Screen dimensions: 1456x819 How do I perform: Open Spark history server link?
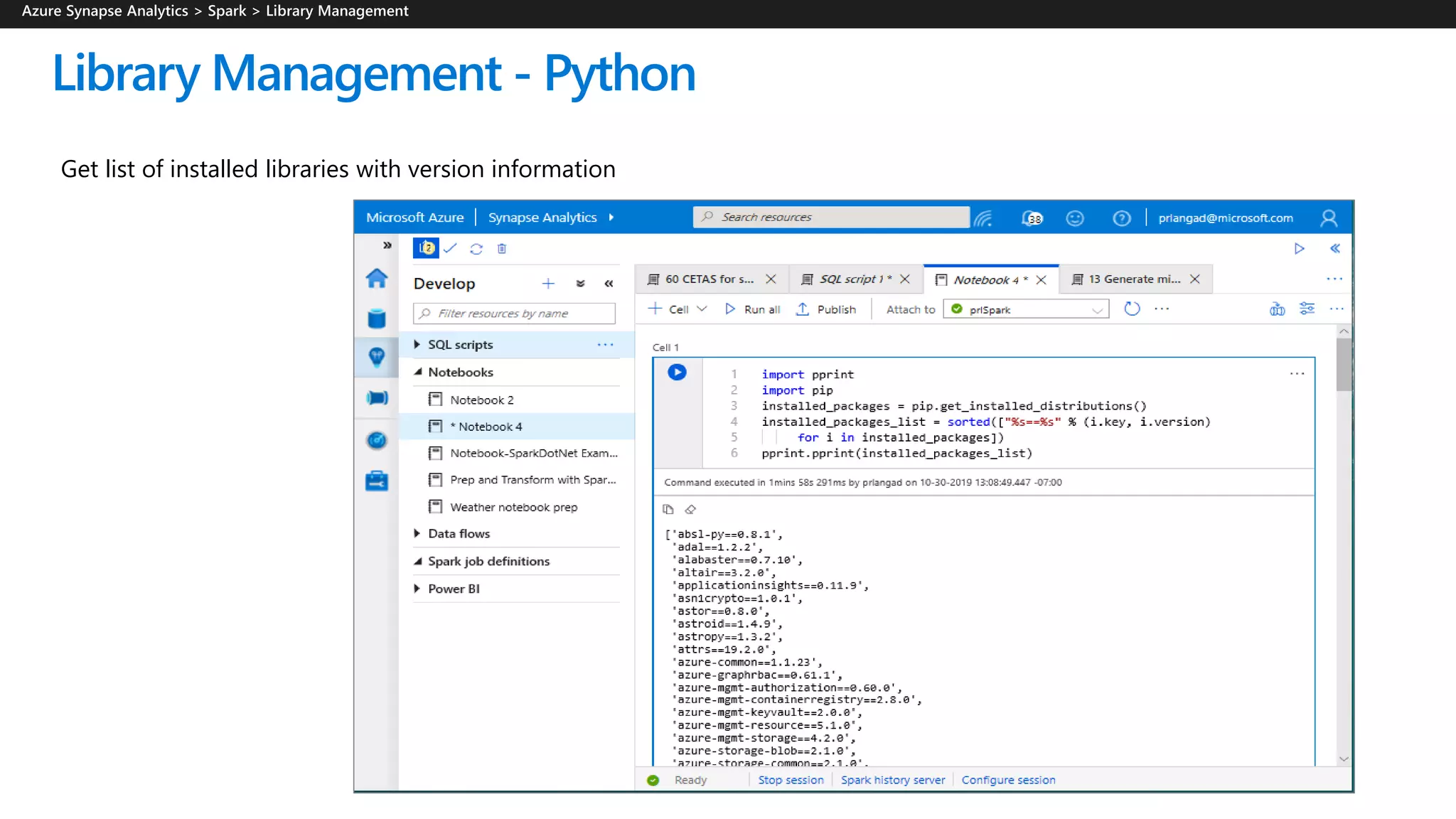893,780
